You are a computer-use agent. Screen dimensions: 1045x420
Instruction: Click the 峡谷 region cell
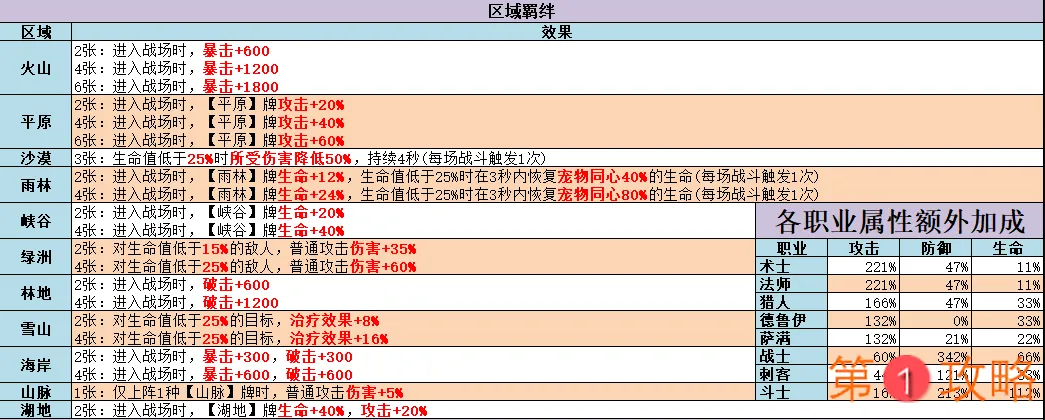point(36,221)
